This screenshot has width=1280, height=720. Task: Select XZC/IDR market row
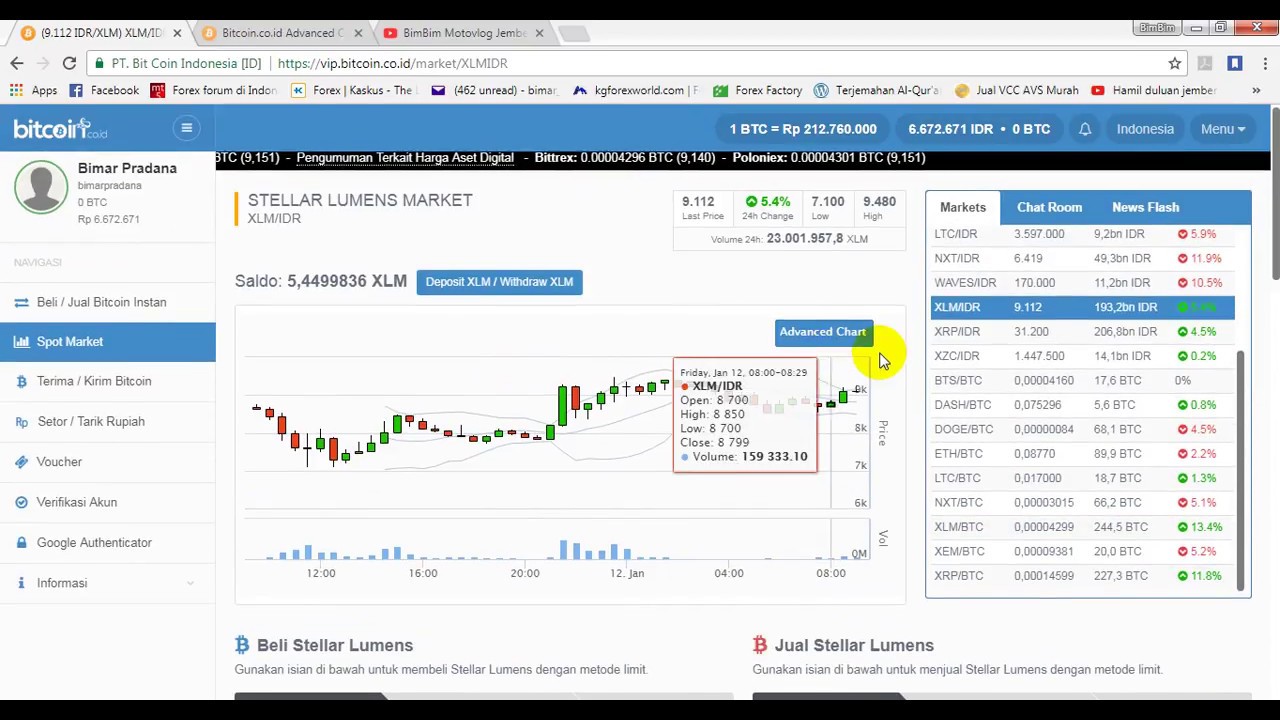pyautogui.click(x=1082, y=356)
